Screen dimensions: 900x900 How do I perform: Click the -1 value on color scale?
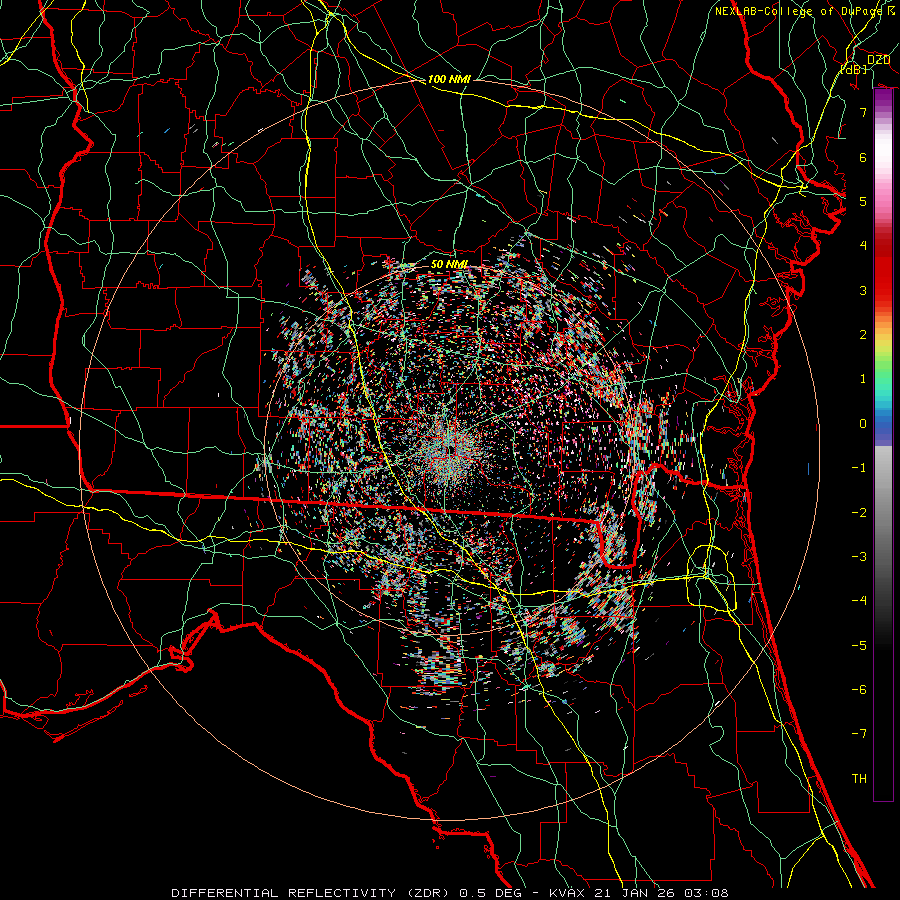click(x=859, y=468)
